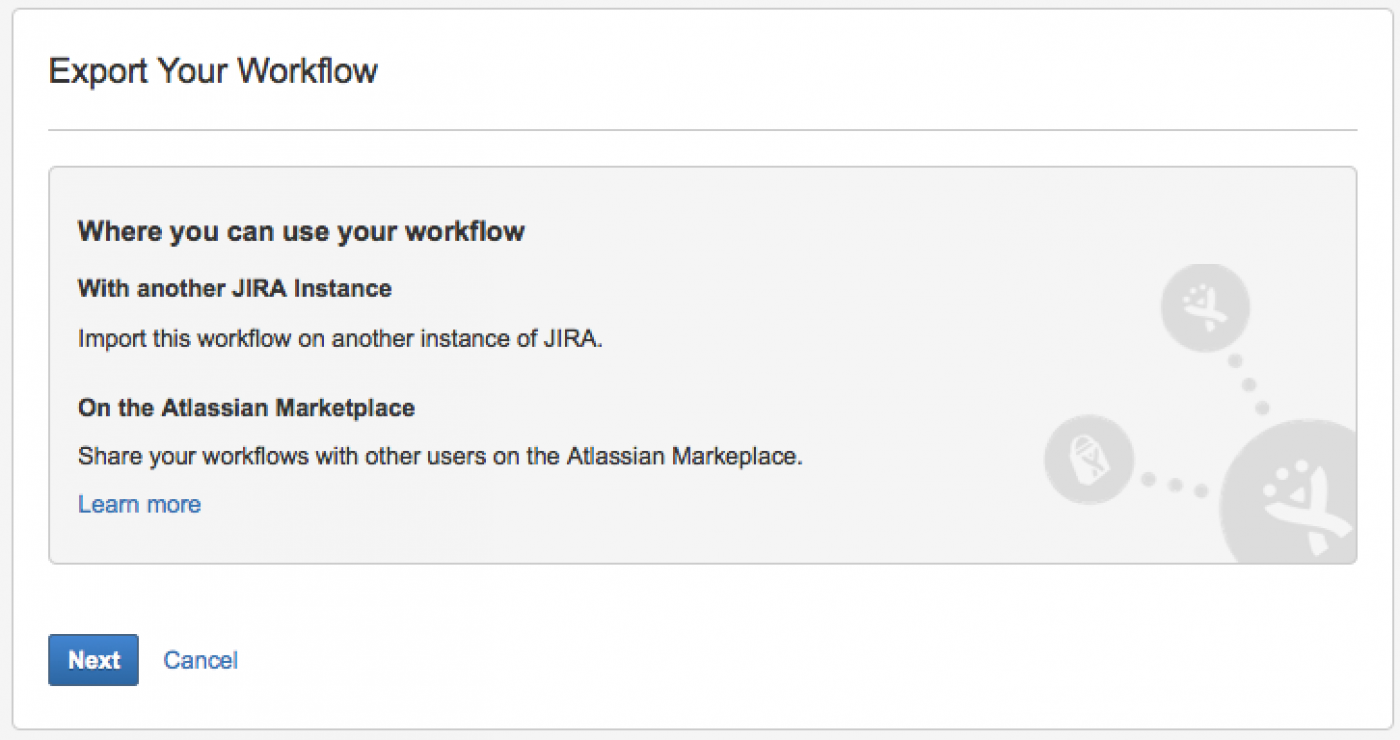Click the small JIRA logo circle at top
Viewport: 1400px width, 740px height.
click(x=1205, y=308)
